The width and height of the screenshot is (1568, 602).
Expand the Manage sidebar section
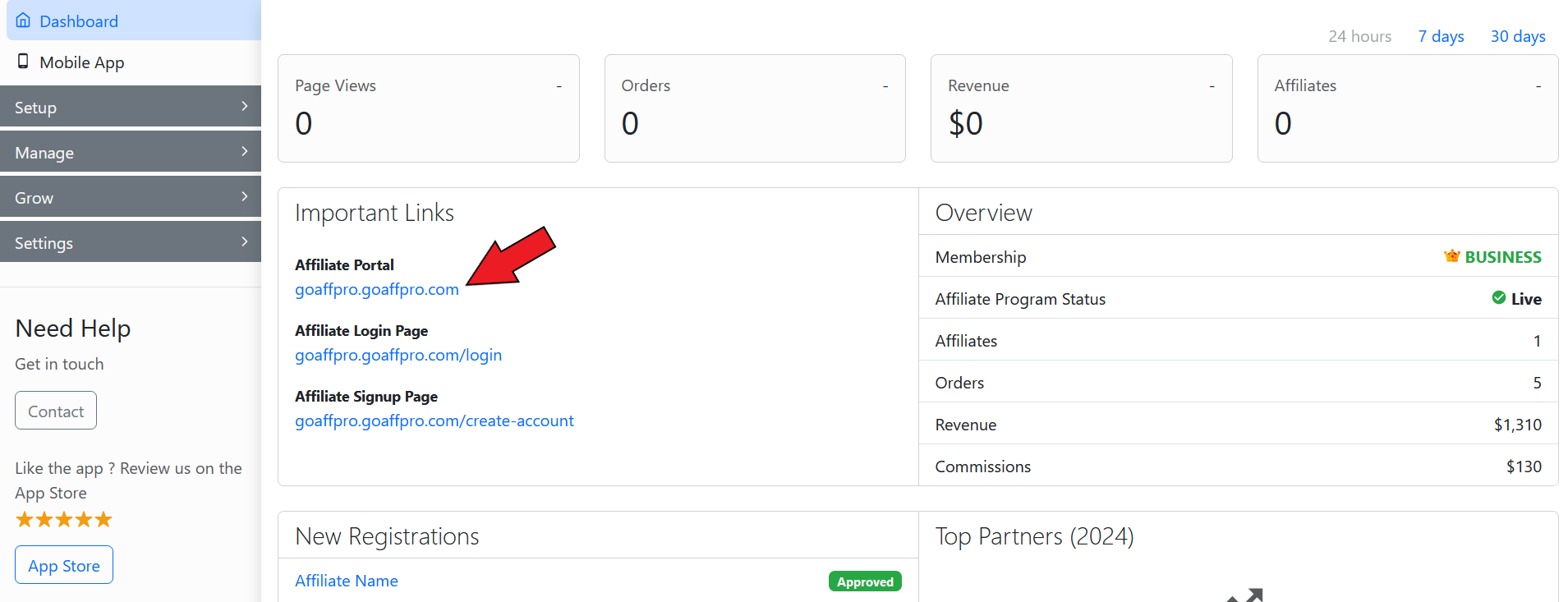coord(131,152)
